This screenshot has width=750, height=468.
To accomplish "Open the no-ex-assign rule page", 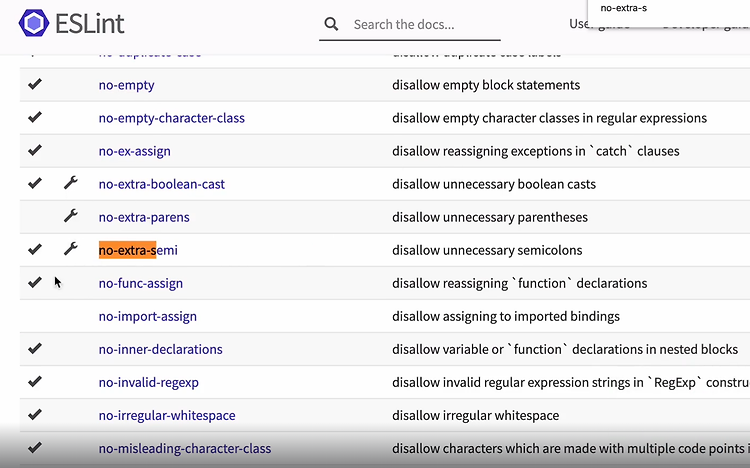I will coord(134,151).
